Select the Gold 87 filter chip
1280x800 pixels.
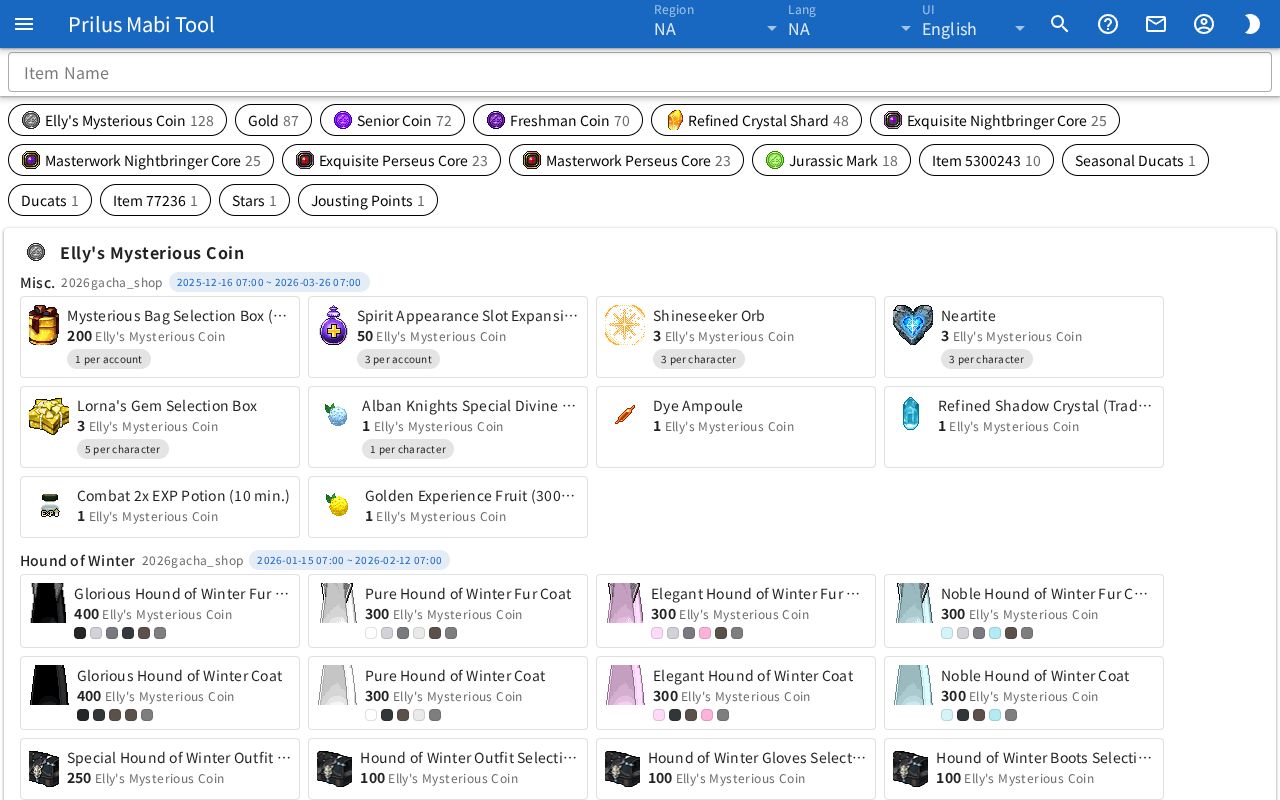(273, 121)
